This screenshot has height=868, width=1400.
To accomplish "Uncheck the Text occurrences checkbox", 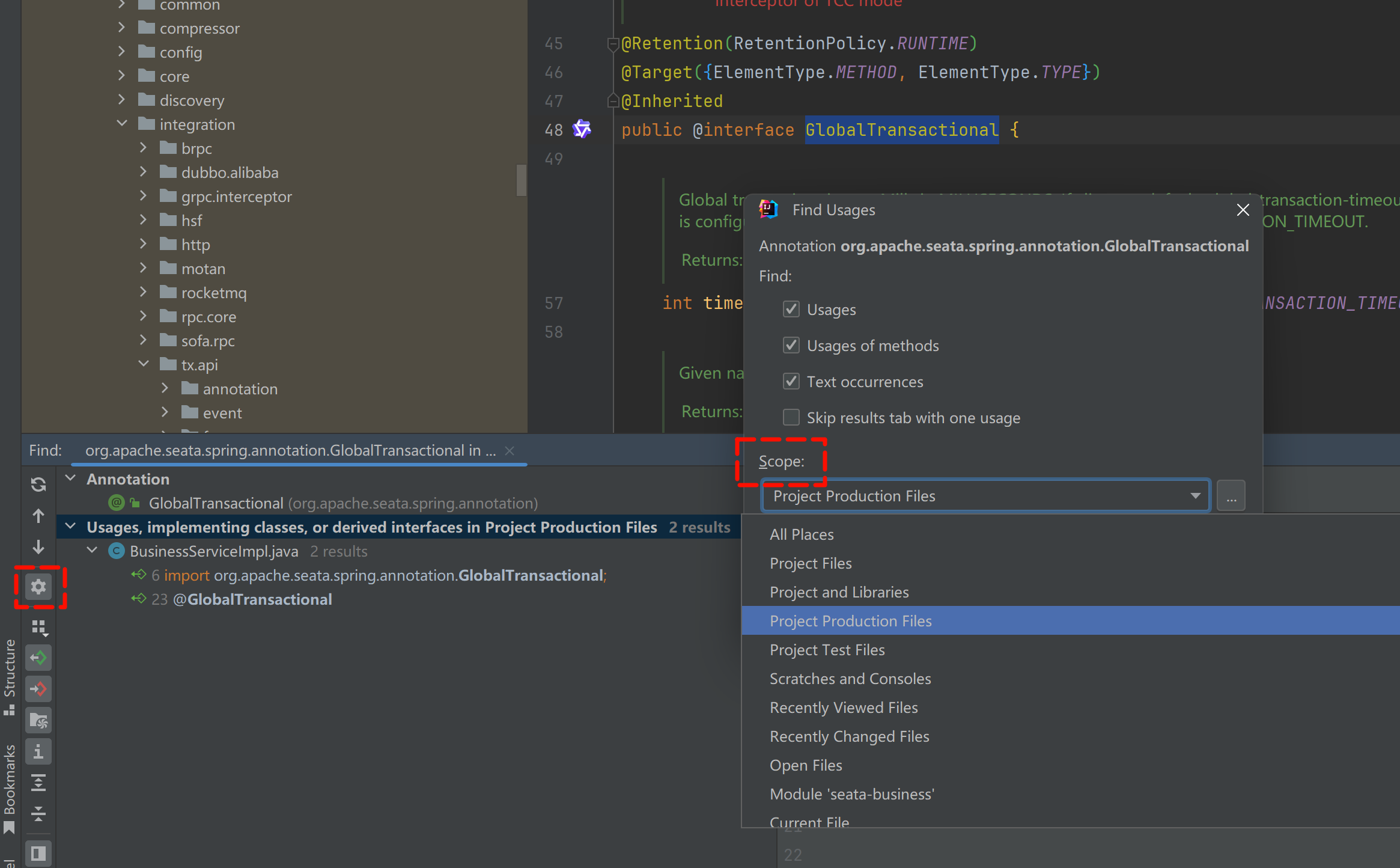I will click(x=791, y=382).
